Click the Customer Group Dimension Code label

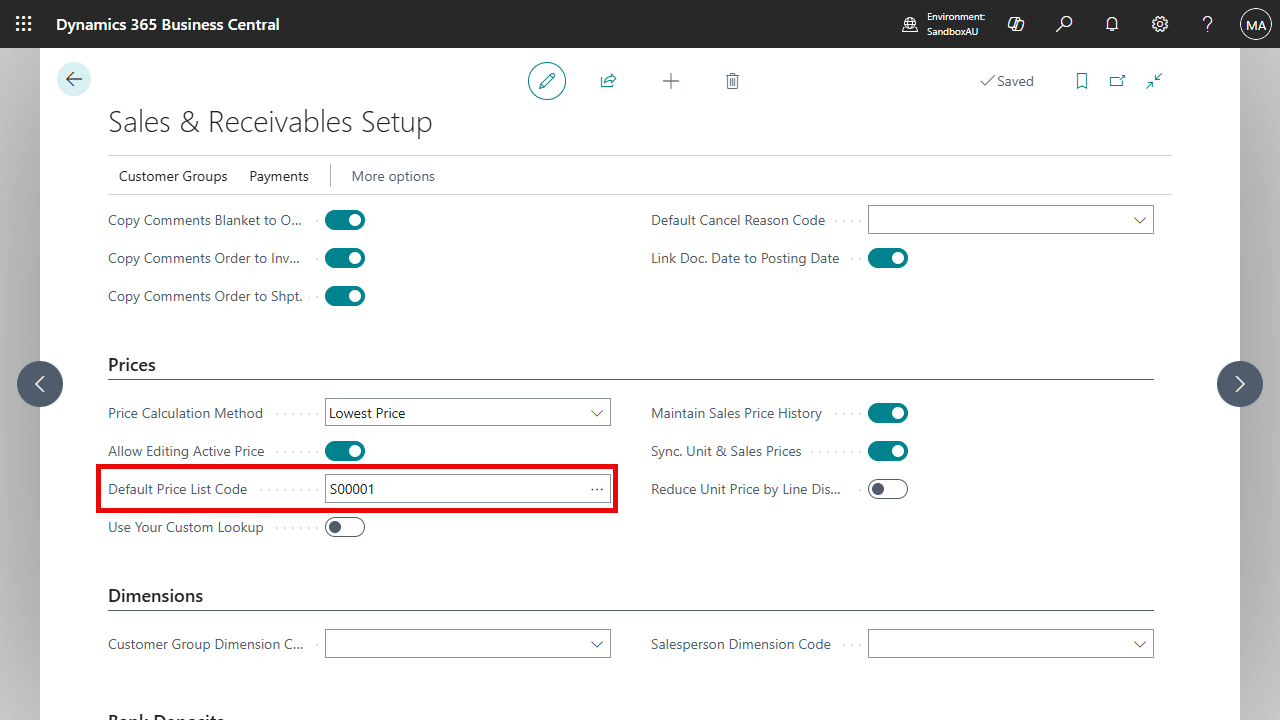206,644
